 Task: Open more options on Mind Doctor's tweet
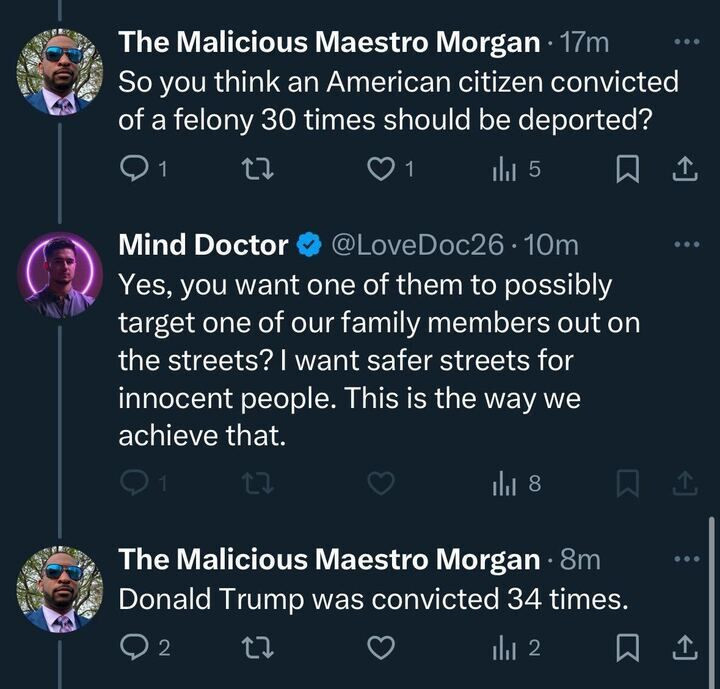687,244
